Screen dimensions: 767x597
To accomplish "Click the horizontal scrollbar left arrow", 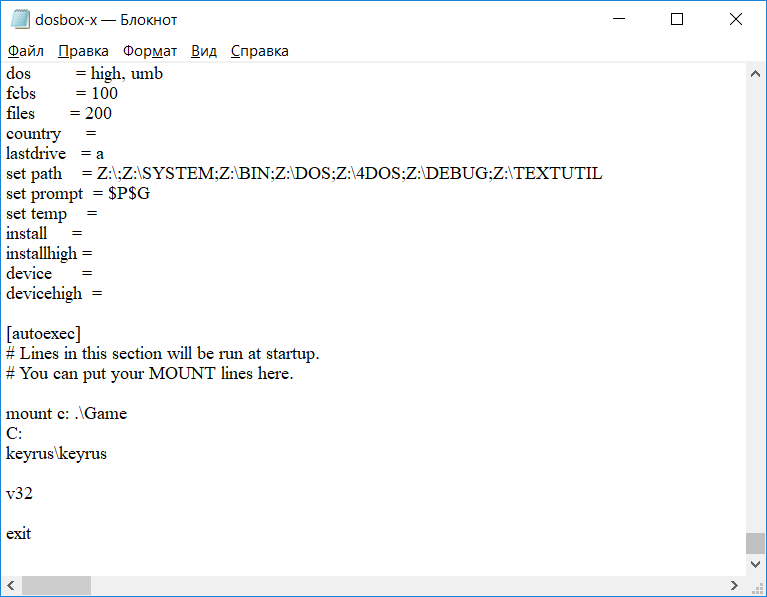I will [11, 586].
